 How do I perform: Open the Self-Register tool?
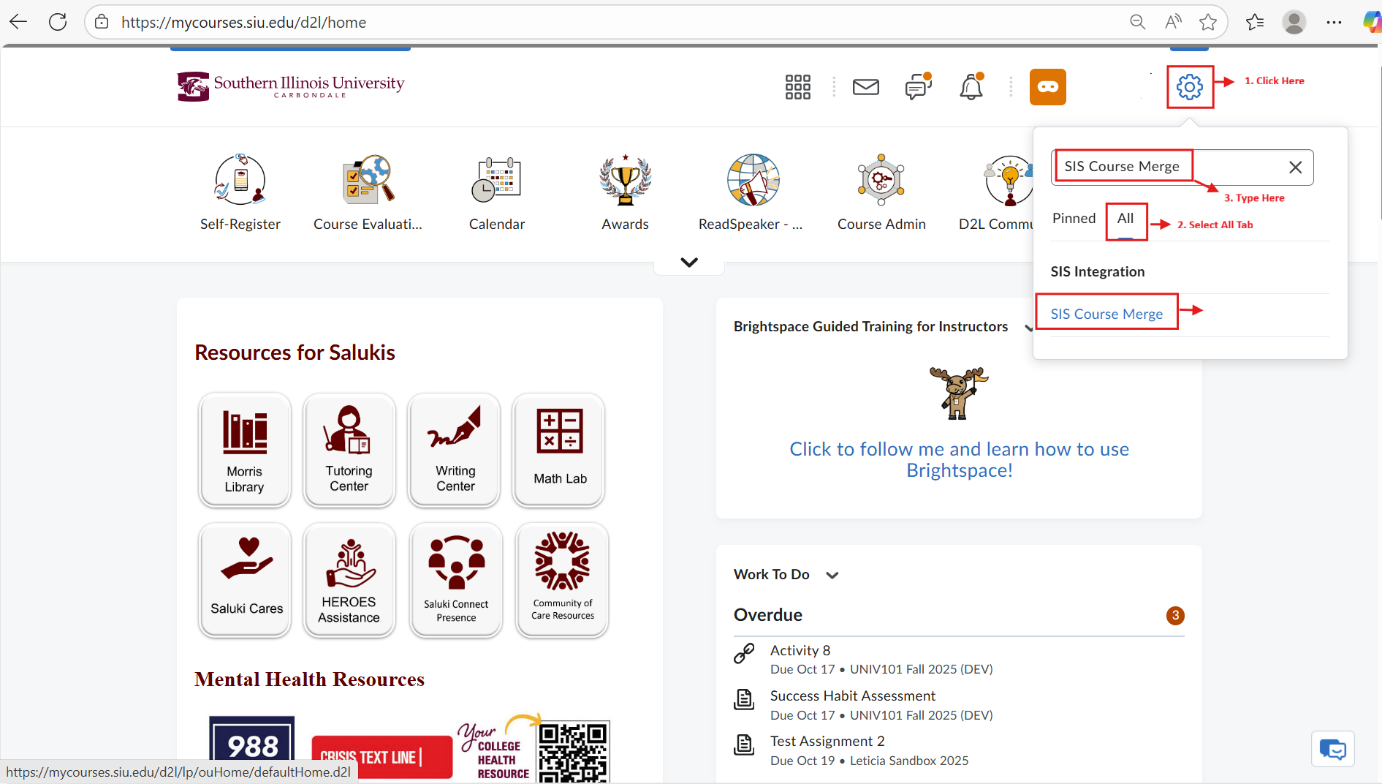(240, 192)
